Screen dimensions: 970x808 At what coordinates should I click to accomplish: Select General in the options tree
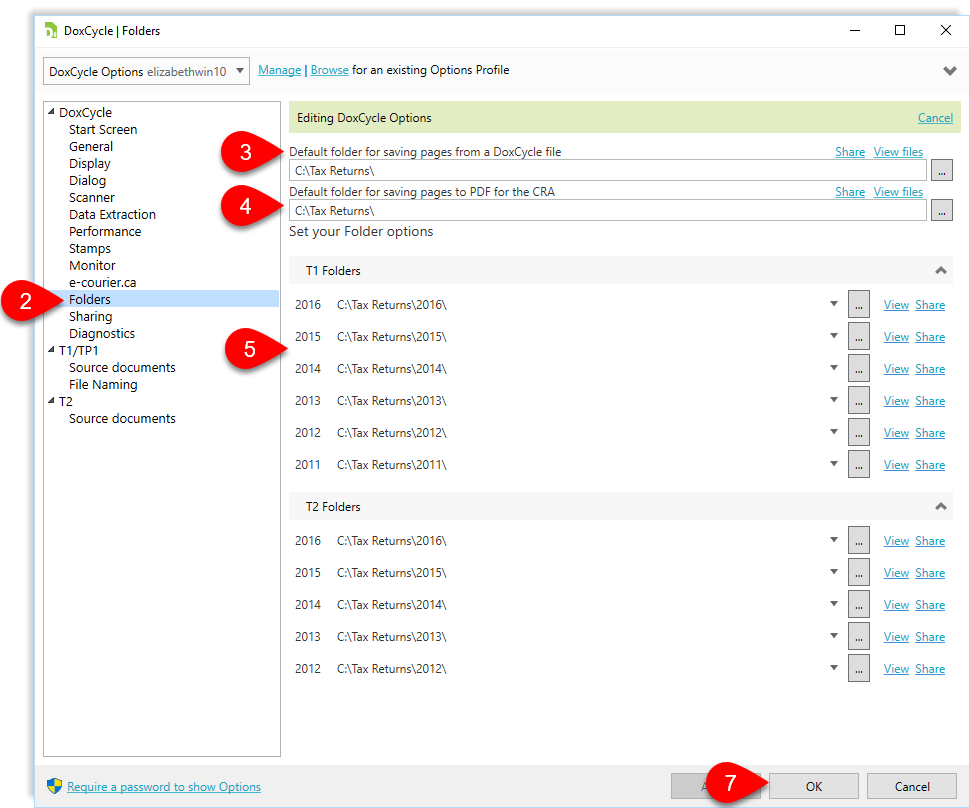(91, 147)
